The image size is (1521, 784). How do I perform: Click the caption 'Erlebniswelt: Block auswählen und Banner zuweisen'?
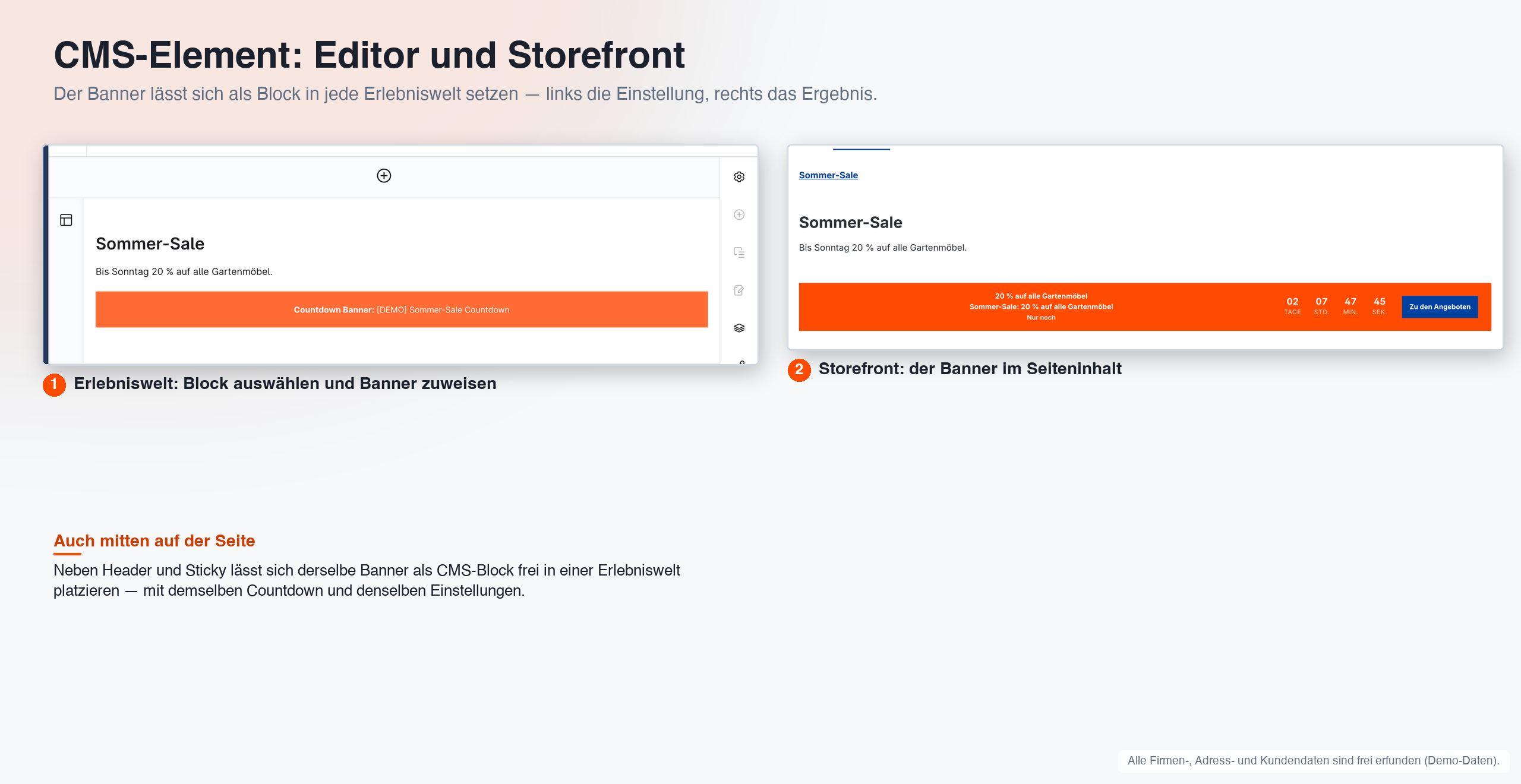(x=285, y=384)
